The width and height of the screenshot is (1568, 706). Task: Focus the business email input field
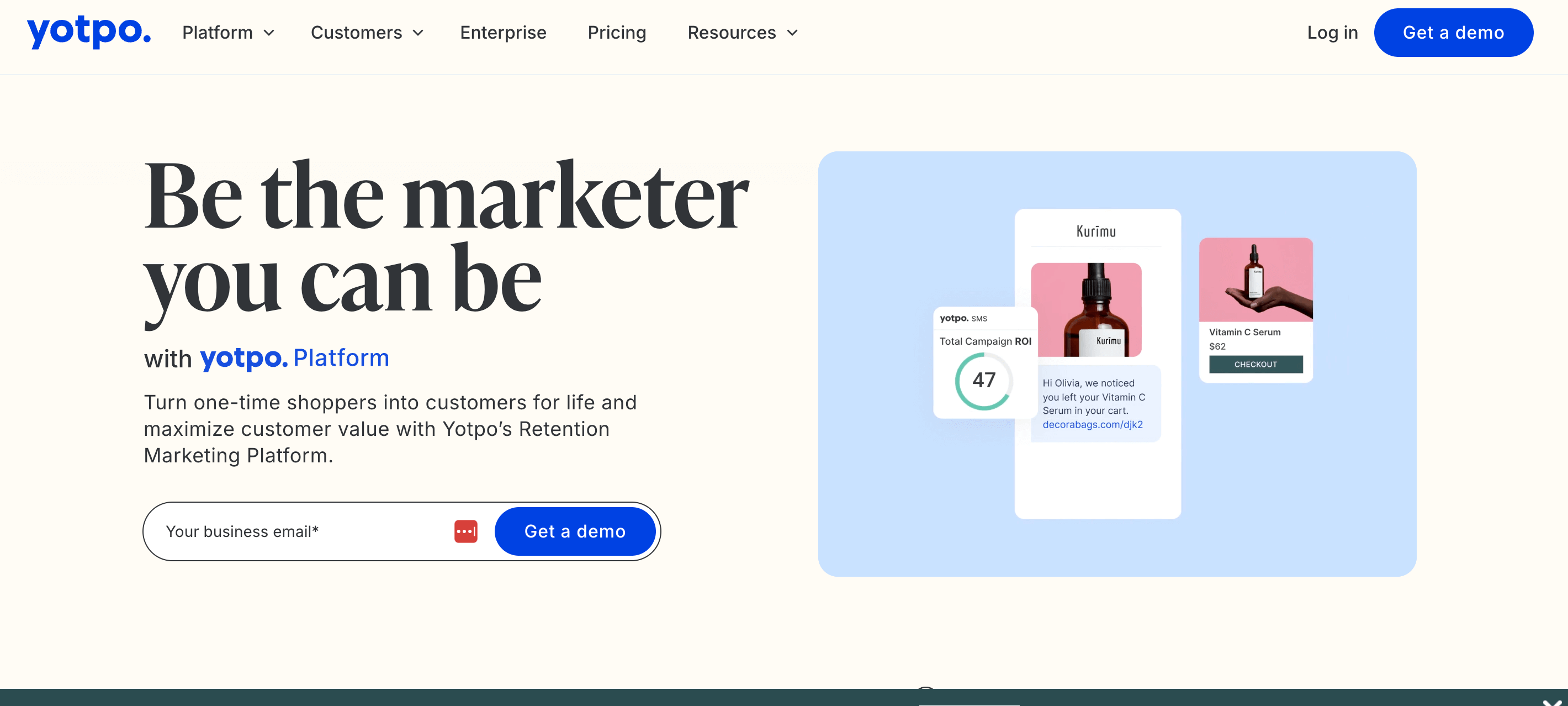point(304,531)
